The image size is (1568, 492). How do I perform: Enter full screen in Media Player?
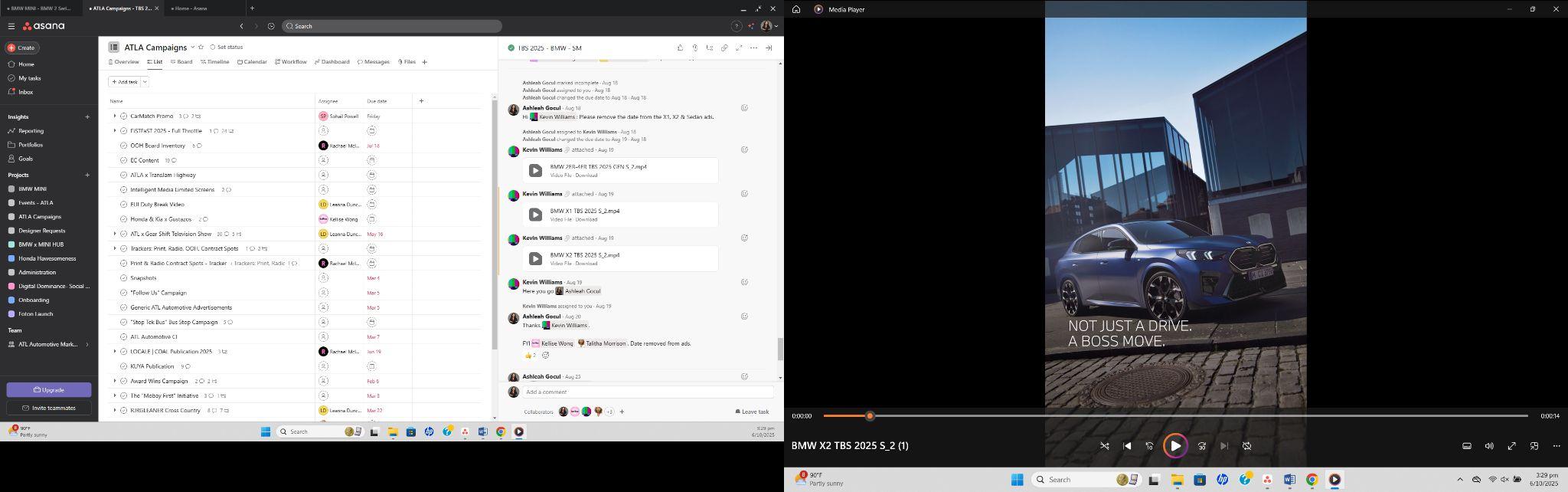pyautogui.click(x=1512, y=446)
